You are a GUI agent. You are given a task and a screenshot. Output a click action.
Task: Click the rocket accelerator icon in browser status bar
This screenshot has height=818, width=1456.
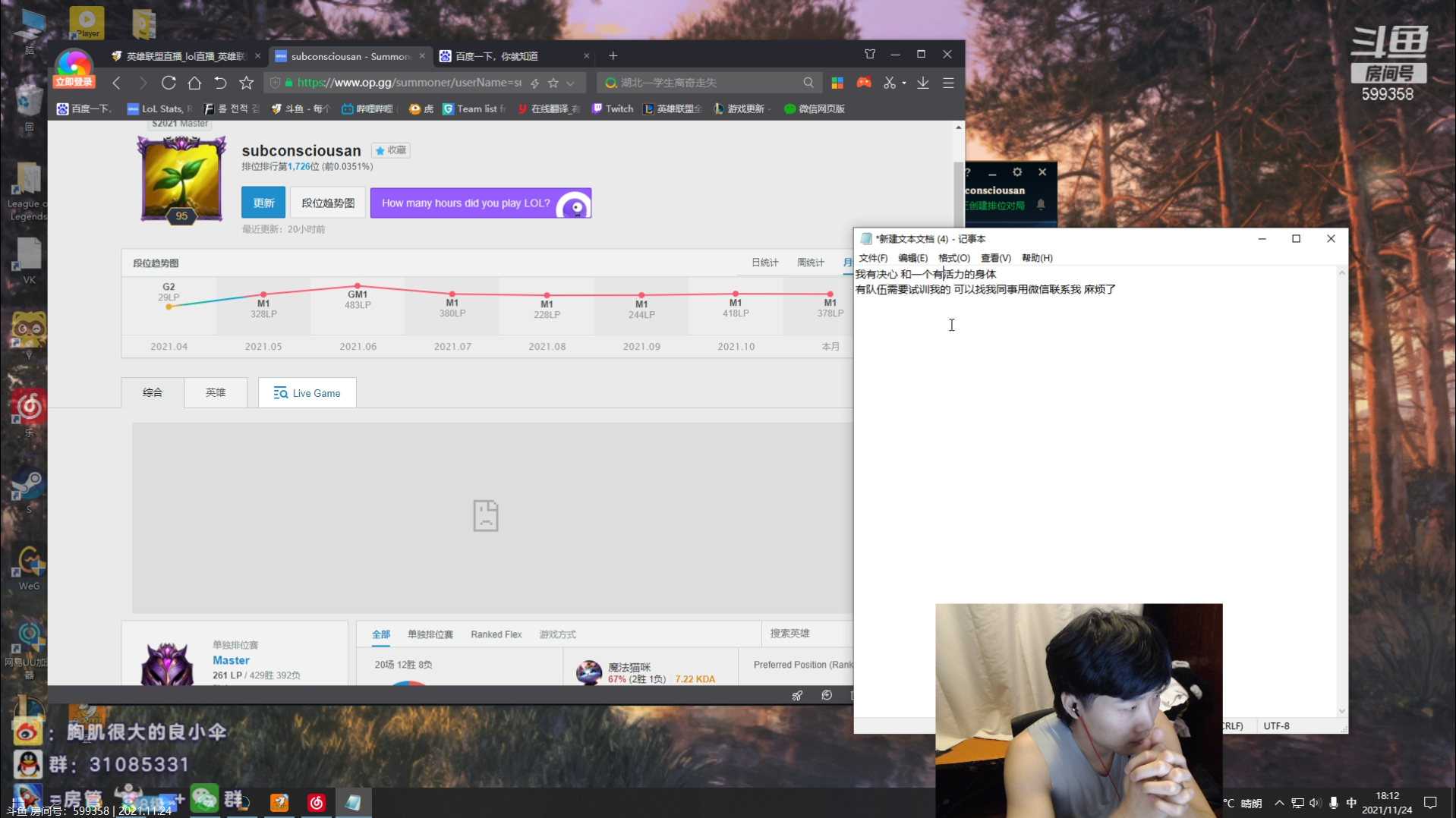click(797, 696)
